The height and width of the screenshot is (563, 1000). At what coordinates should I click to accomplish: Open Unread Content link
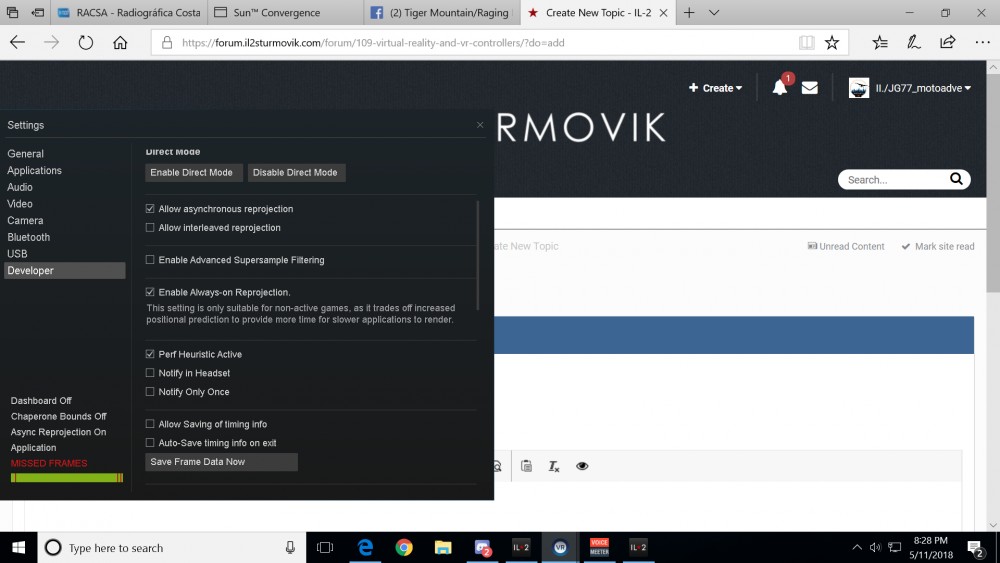846,246
